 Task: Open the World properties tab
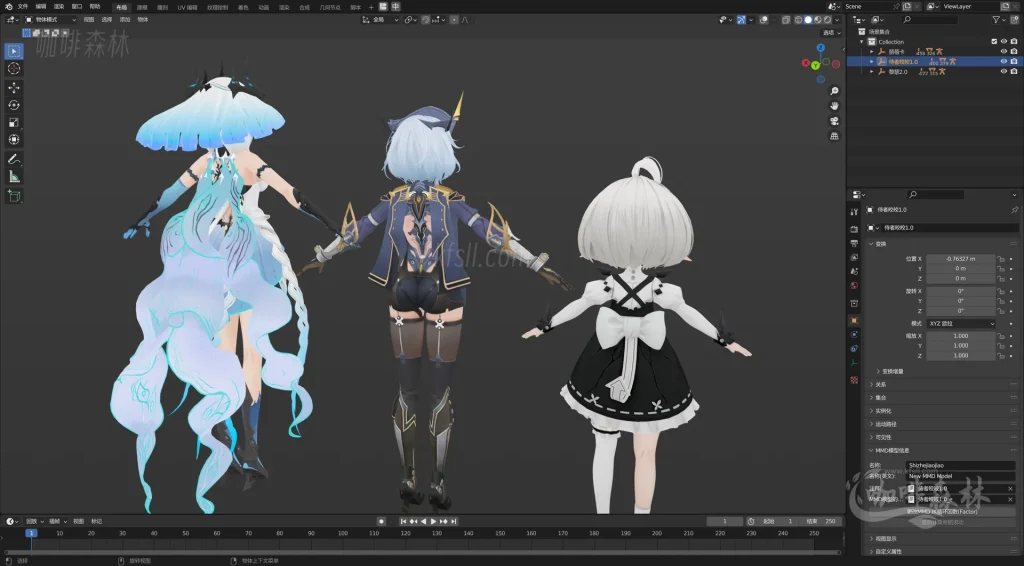854,285
